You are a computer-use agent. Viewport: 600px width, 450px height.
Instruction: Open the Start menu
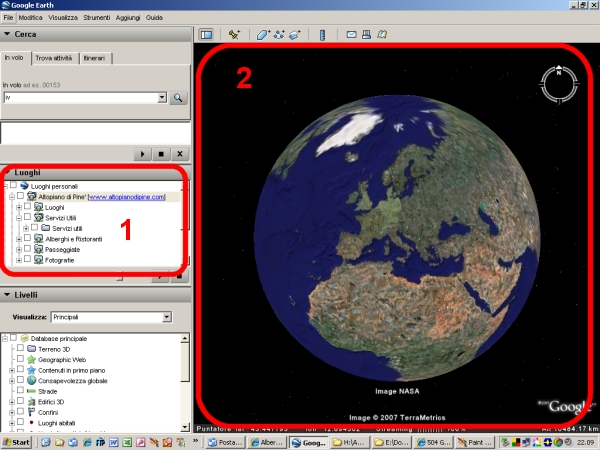pos(16,442)
